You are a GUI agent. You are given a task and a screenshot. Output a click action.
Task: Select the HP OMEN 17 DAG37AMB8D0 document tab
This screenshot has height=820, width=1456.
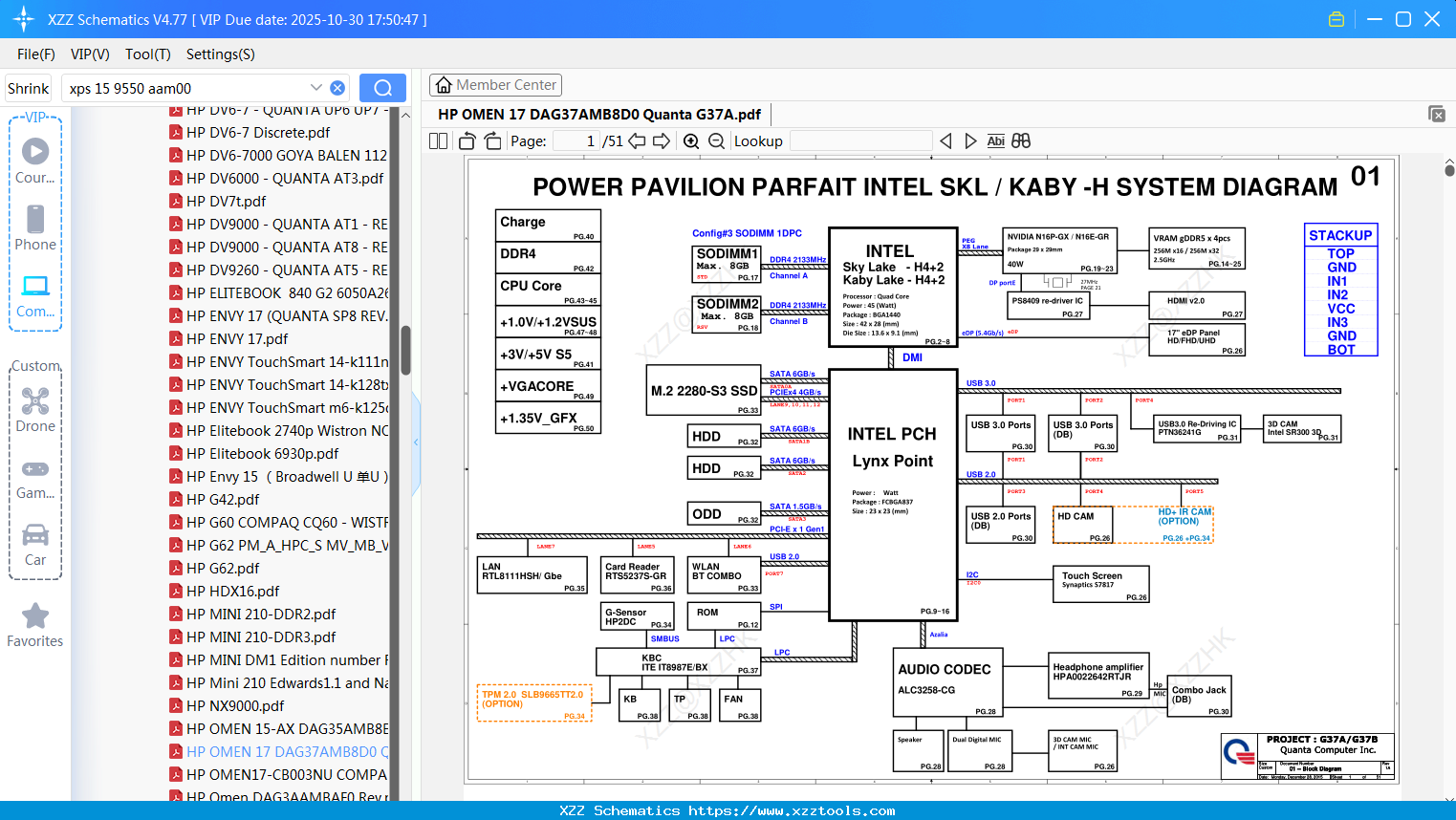pyautogui.click(x=599, y=115)
